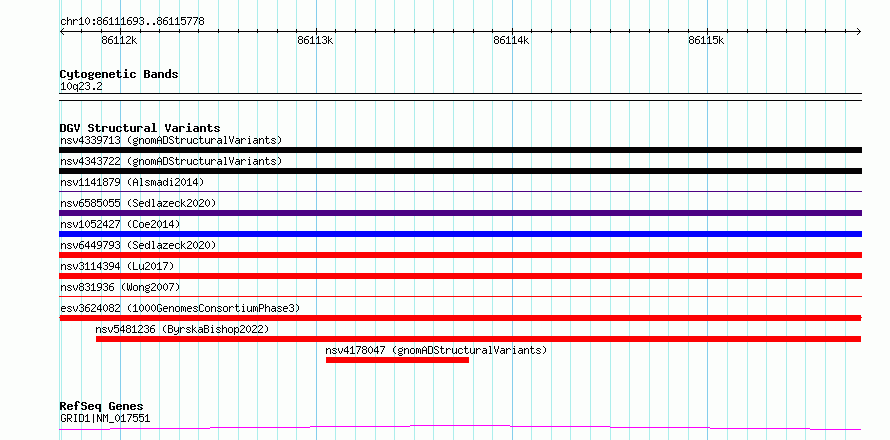Select the dark purple bar under nsv6585055
Viewport: 890px width, 440px height.
[460, 213]
